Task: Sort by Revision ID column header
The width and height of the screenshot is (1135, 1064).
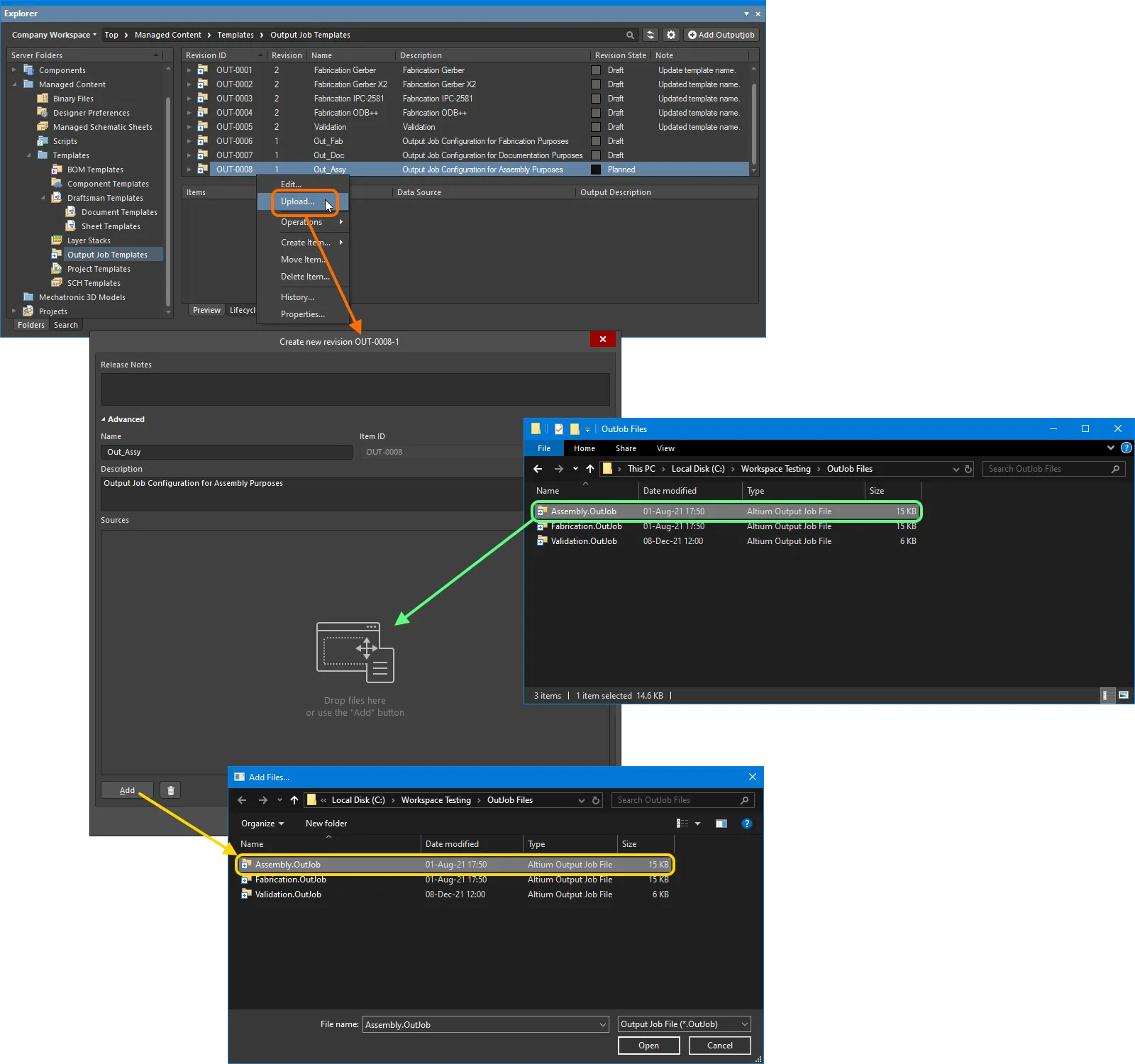Action: click(x=223, y=55)
